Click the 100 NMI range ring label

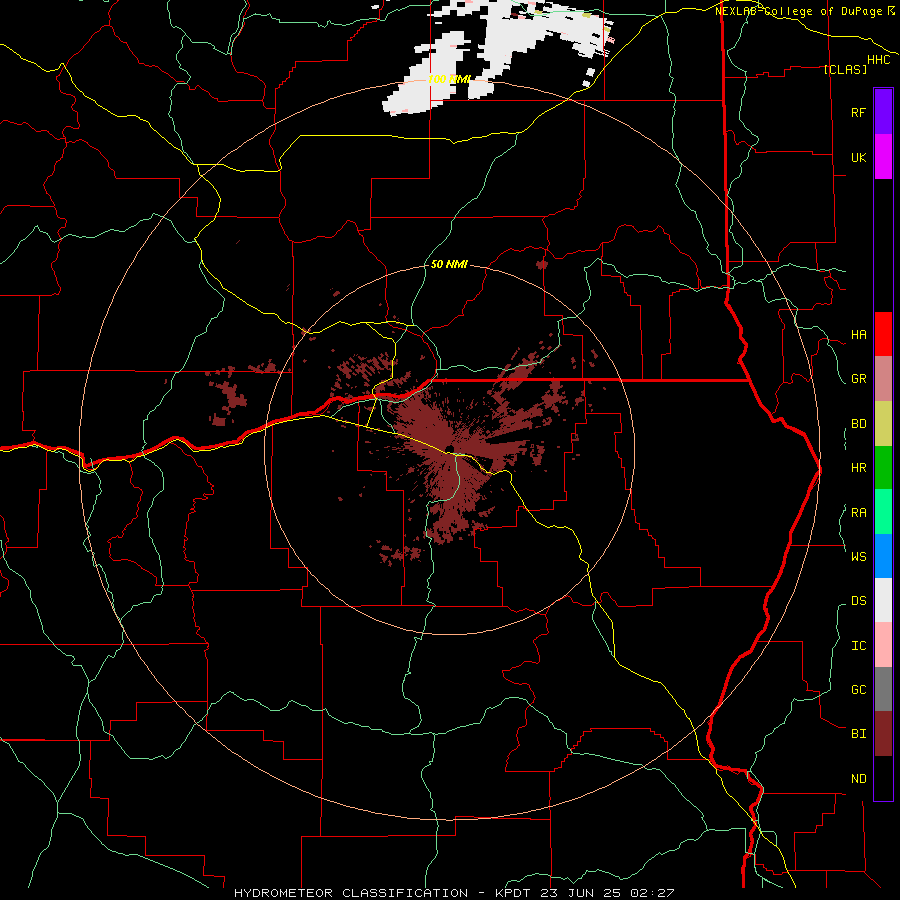449,79
